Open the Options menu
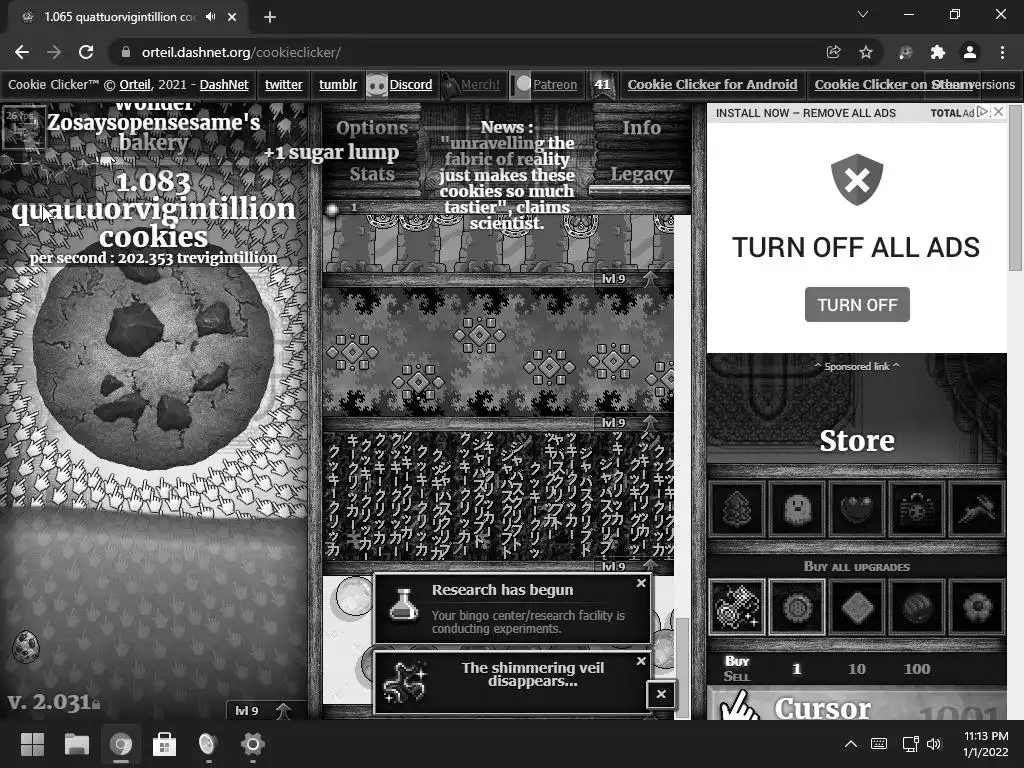The width and height of the screenshot is (1024, 768). (372, 128)
